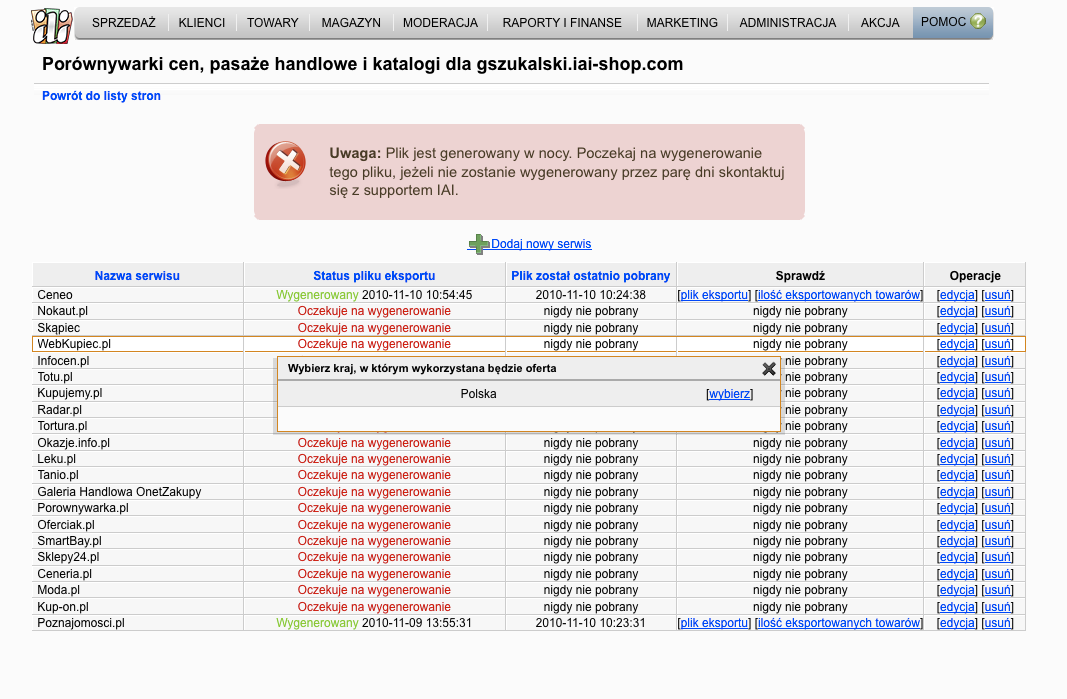Edit the Skąpiec service
This screenshot has width=1067, height=699.
(957, 327)
